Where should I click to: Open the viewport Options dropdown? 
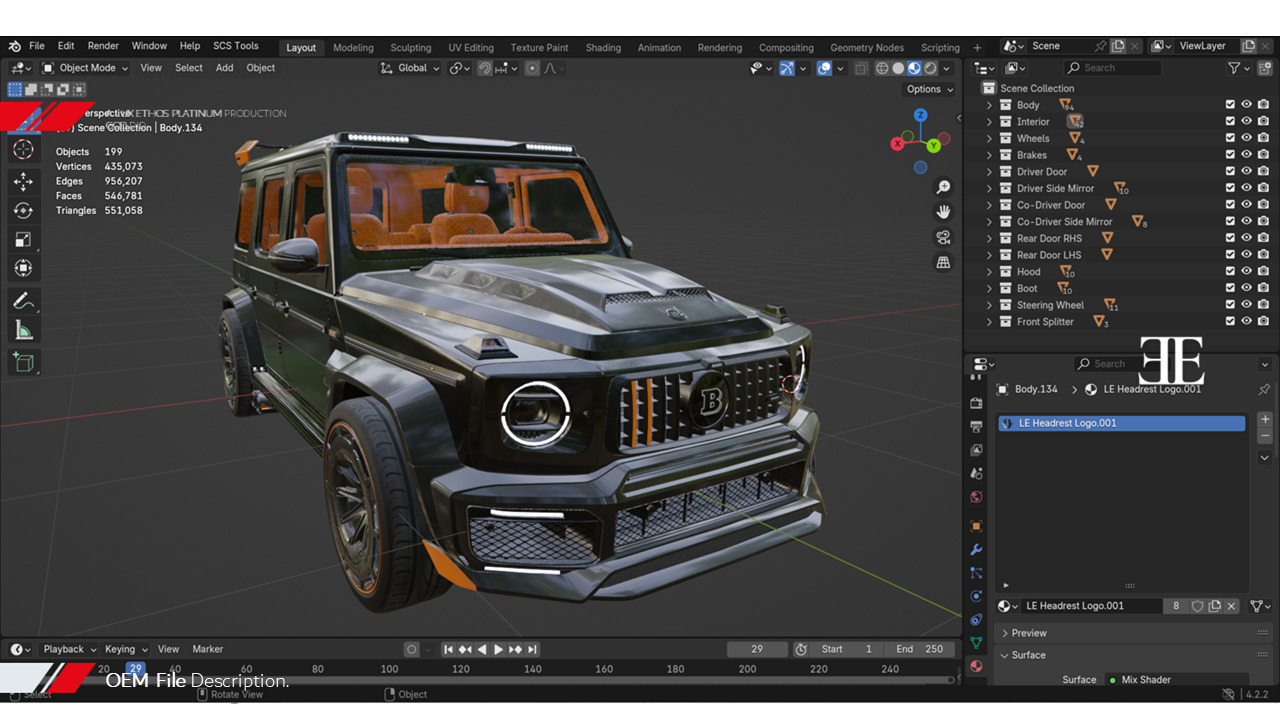tap(928, 89)
